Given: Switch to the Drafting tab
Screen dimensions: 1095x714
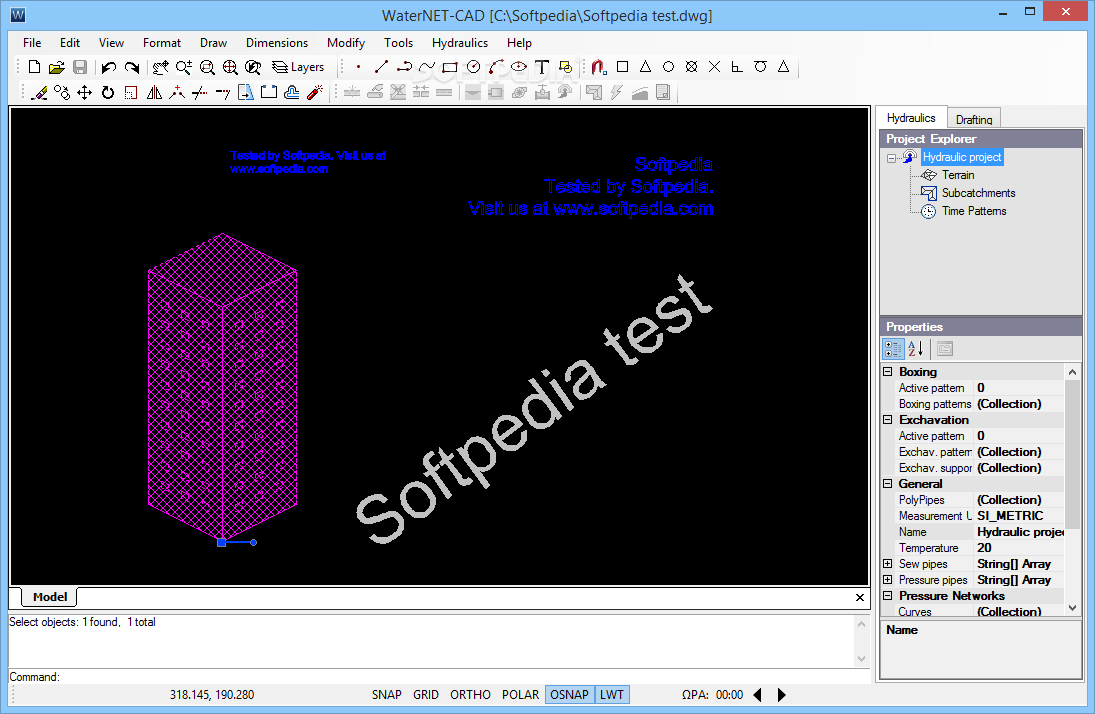Looking at the screenshot, I should click(x=973, y=119).
